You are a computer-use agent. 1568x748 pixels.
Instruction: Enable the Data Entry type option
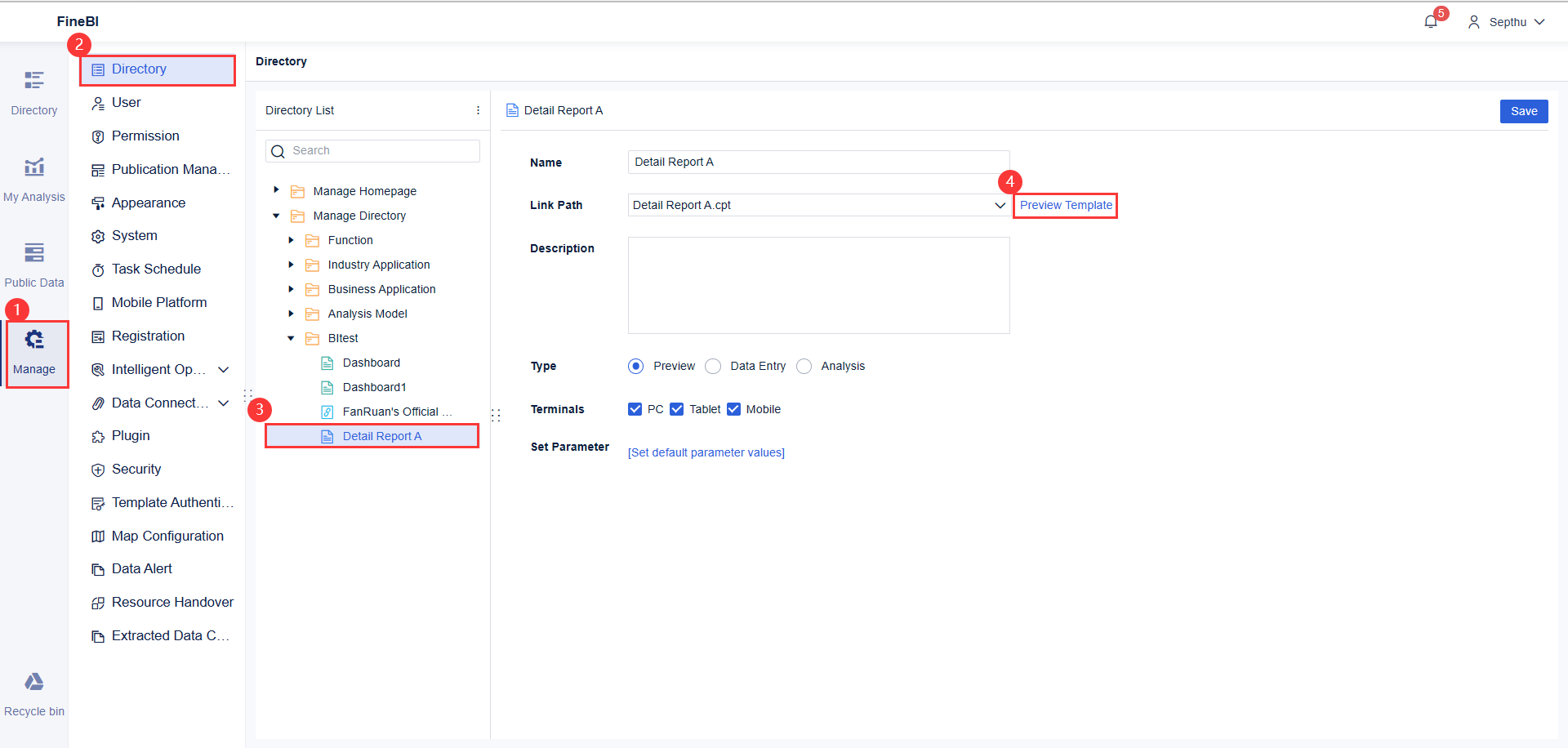coord(712,366)
